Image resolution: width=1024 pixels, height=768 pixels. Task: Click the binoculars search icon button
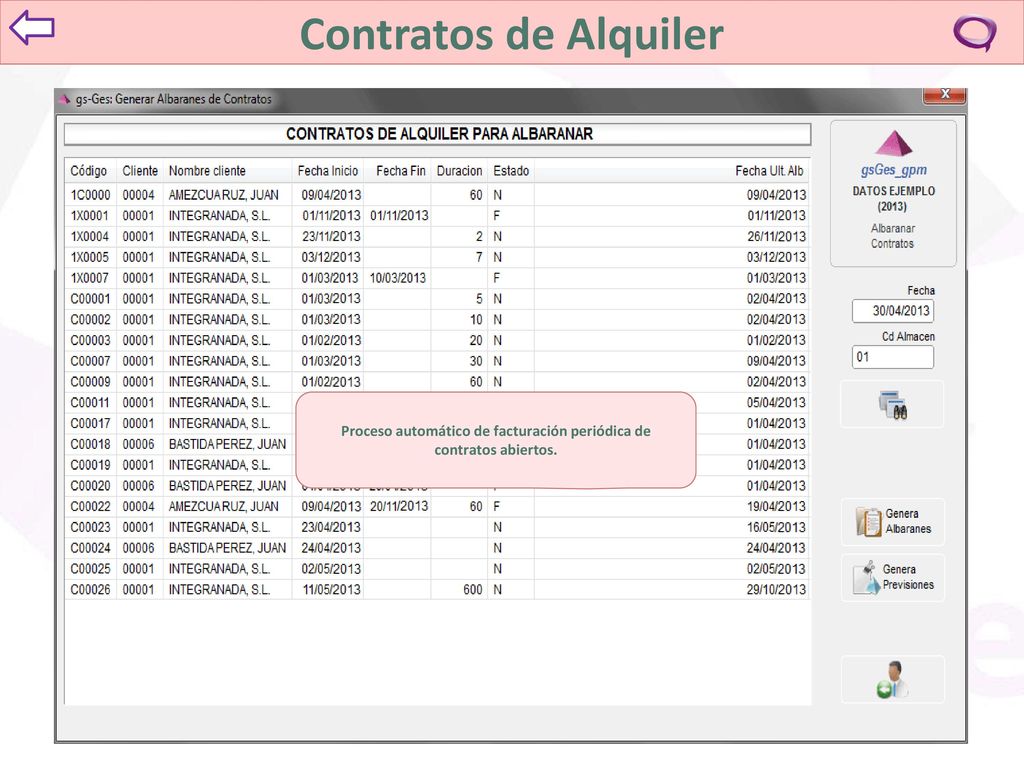coord(892,404)
